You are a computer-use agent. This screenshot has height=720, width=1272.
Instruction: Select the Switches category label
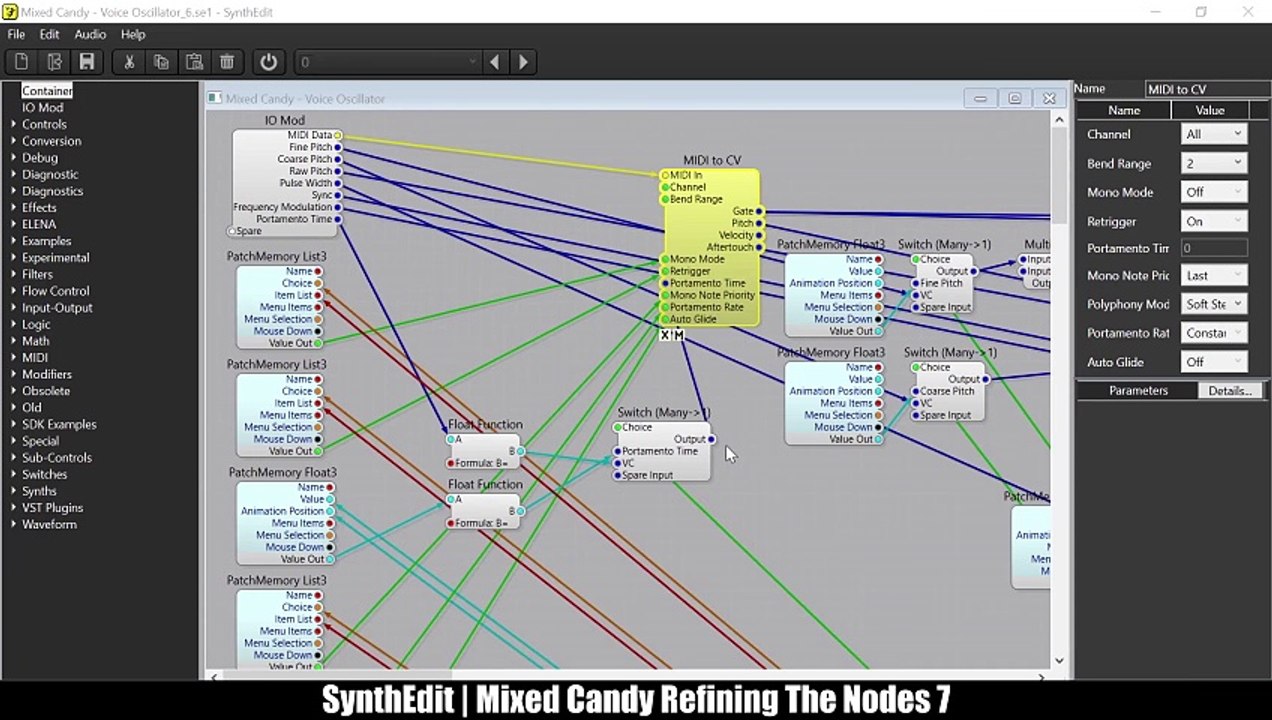[45, 474]
